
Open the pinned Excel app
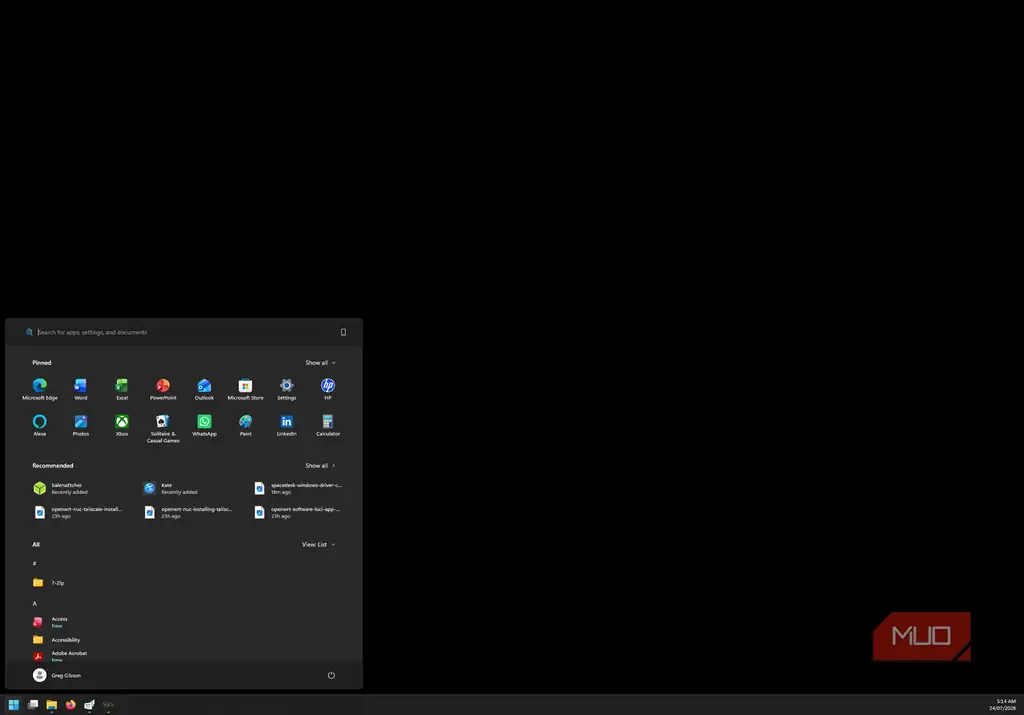tap(122, 389)
